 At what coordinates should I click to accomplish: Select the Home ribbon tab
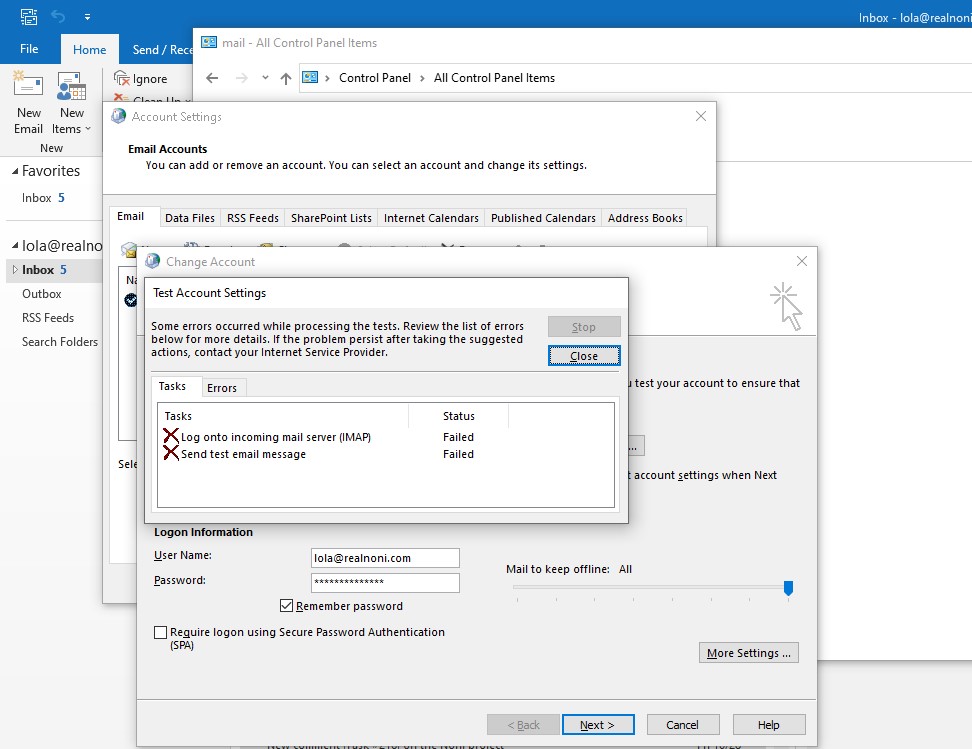point(89,50)
